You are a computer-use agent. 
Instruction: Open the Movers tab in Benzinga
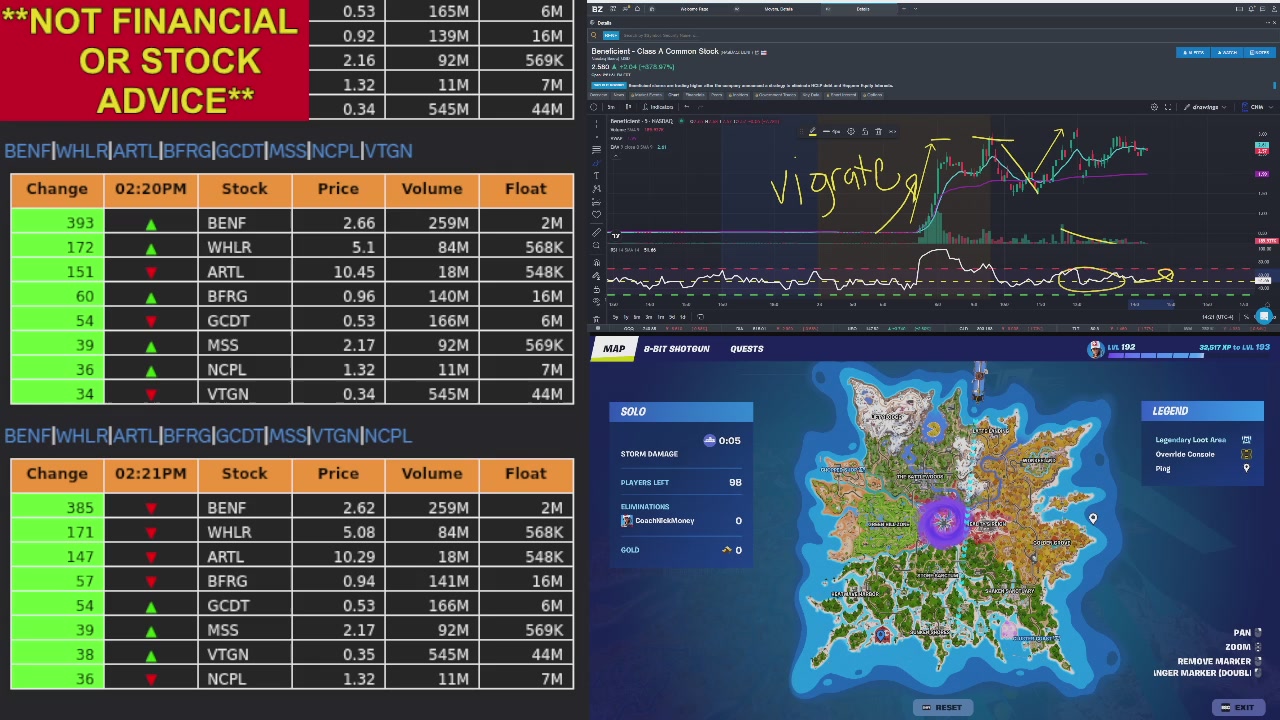[x=778, y=9]
